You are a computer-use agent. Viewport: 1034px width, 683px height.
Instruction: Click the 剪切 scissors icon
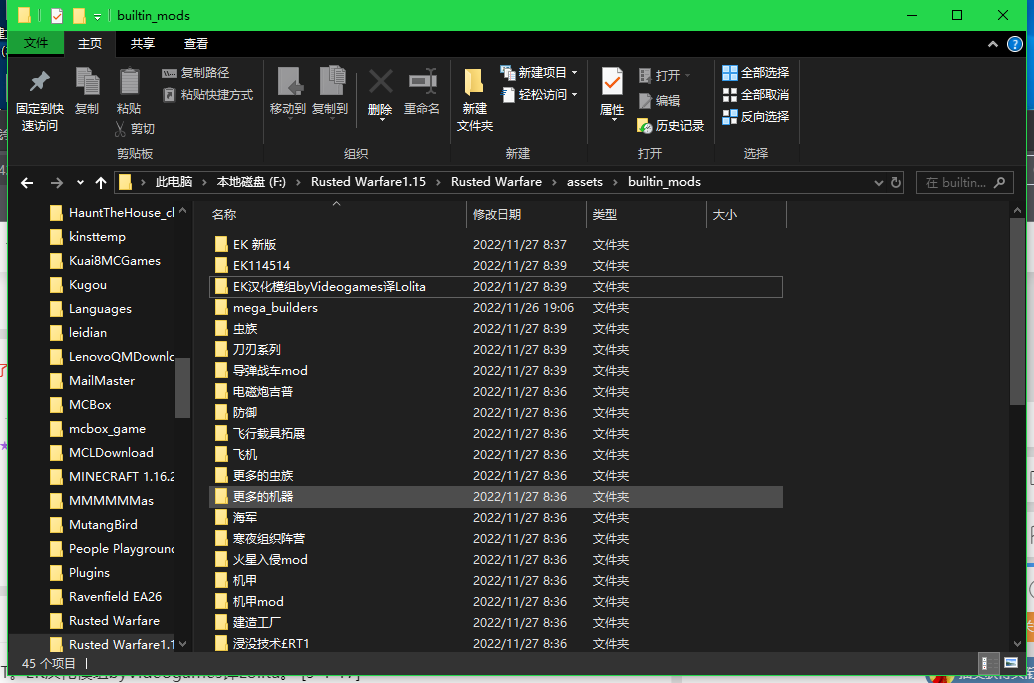121,129
